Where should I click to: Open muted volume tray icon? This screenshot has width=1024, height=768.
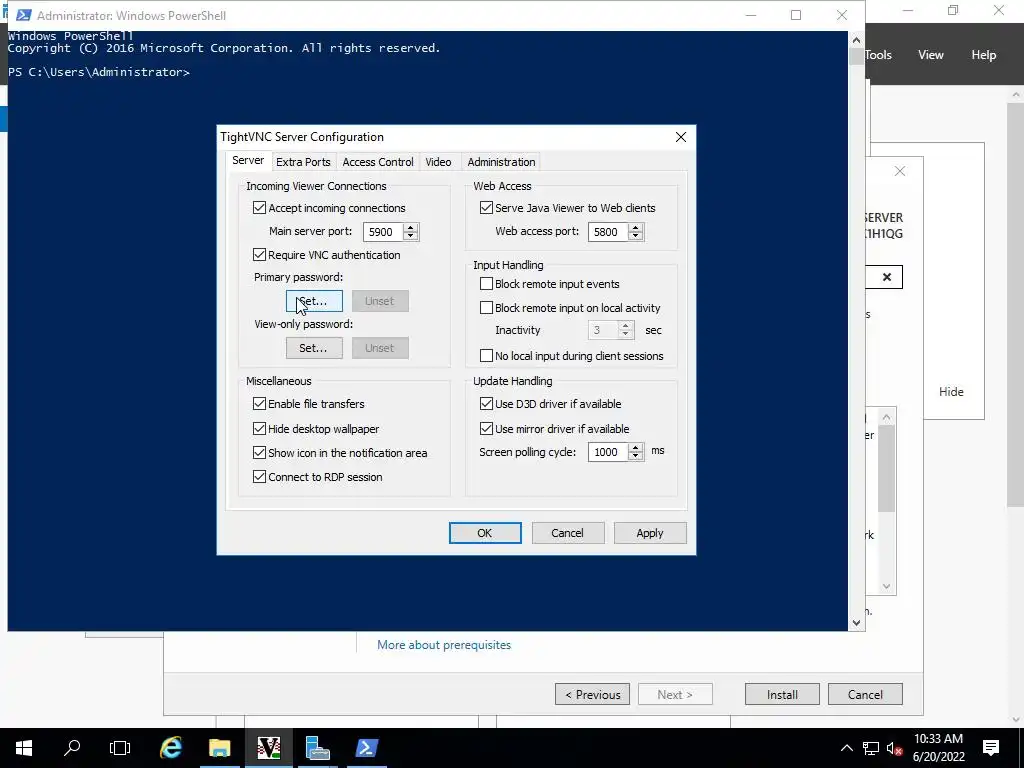click(x=894, y=748)
